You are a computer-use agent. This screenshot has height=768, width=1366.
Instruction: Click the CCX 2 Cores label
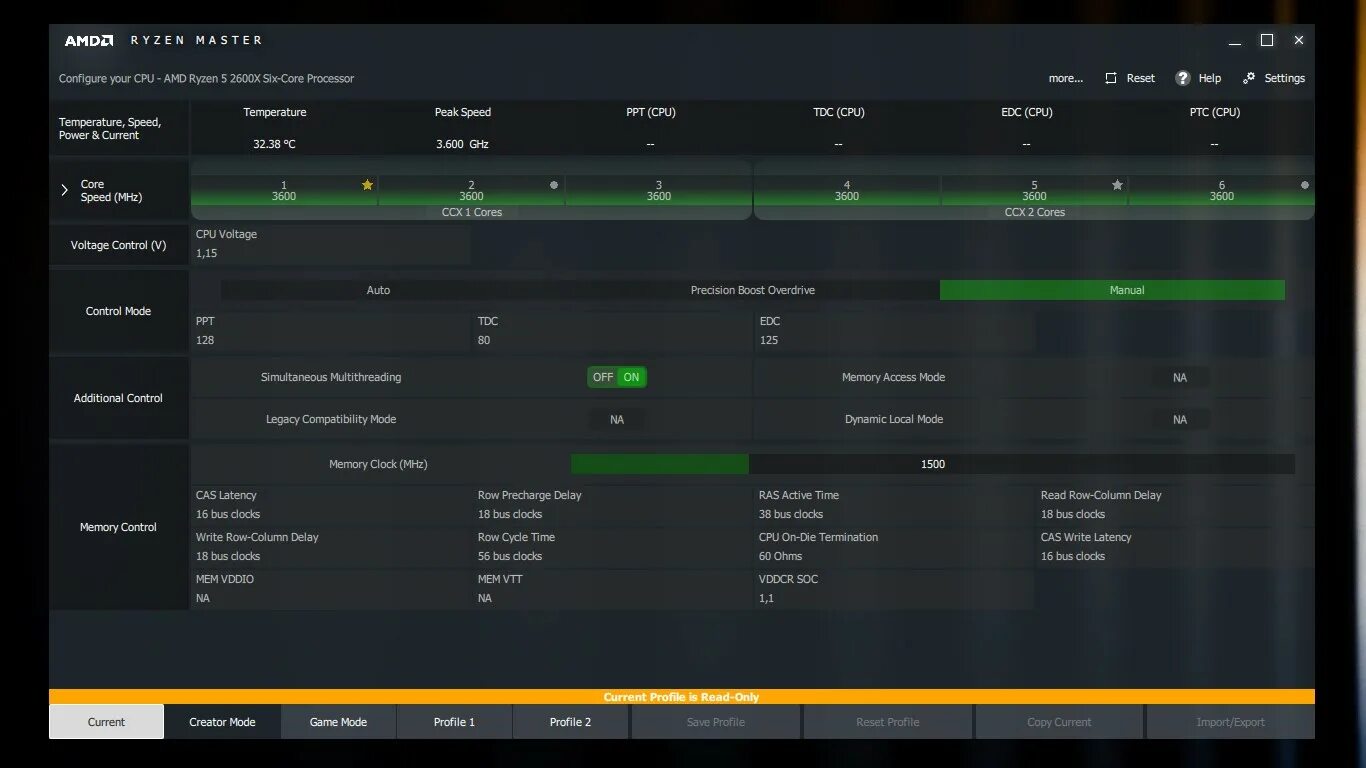pos(1034,212)
